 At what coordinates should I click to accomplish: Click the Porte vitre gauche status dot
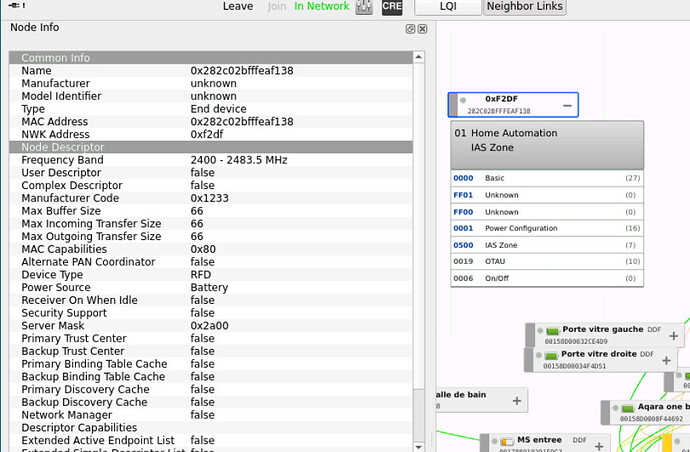pos(540,331)
